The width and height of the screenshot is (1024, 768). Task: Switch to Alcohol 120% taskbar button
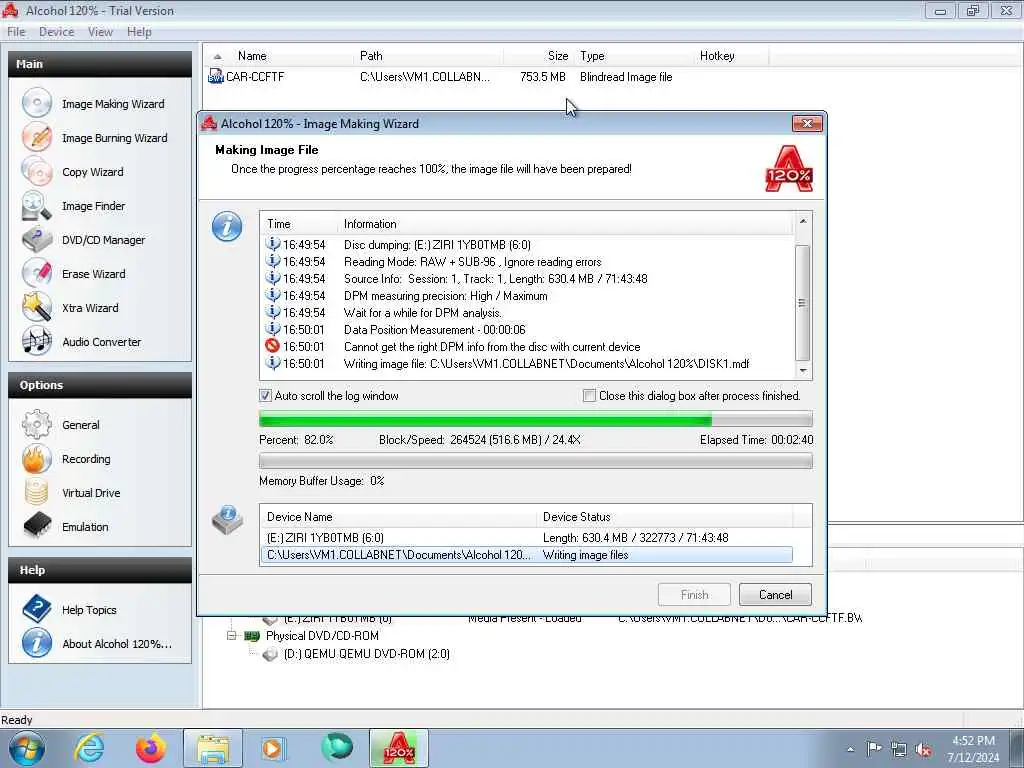tap(398, 748)
